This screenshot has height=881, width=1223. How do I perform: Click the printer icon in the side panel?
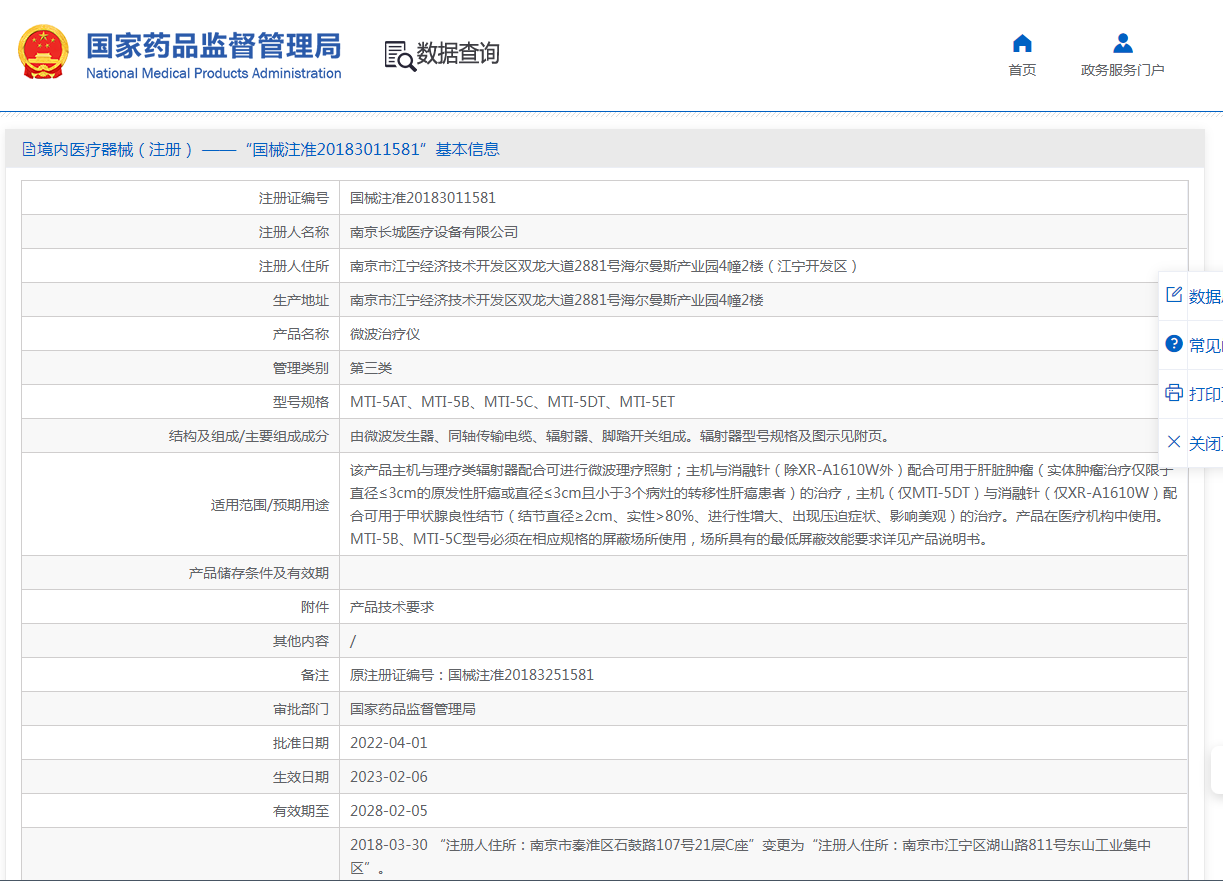[1174, 393]
